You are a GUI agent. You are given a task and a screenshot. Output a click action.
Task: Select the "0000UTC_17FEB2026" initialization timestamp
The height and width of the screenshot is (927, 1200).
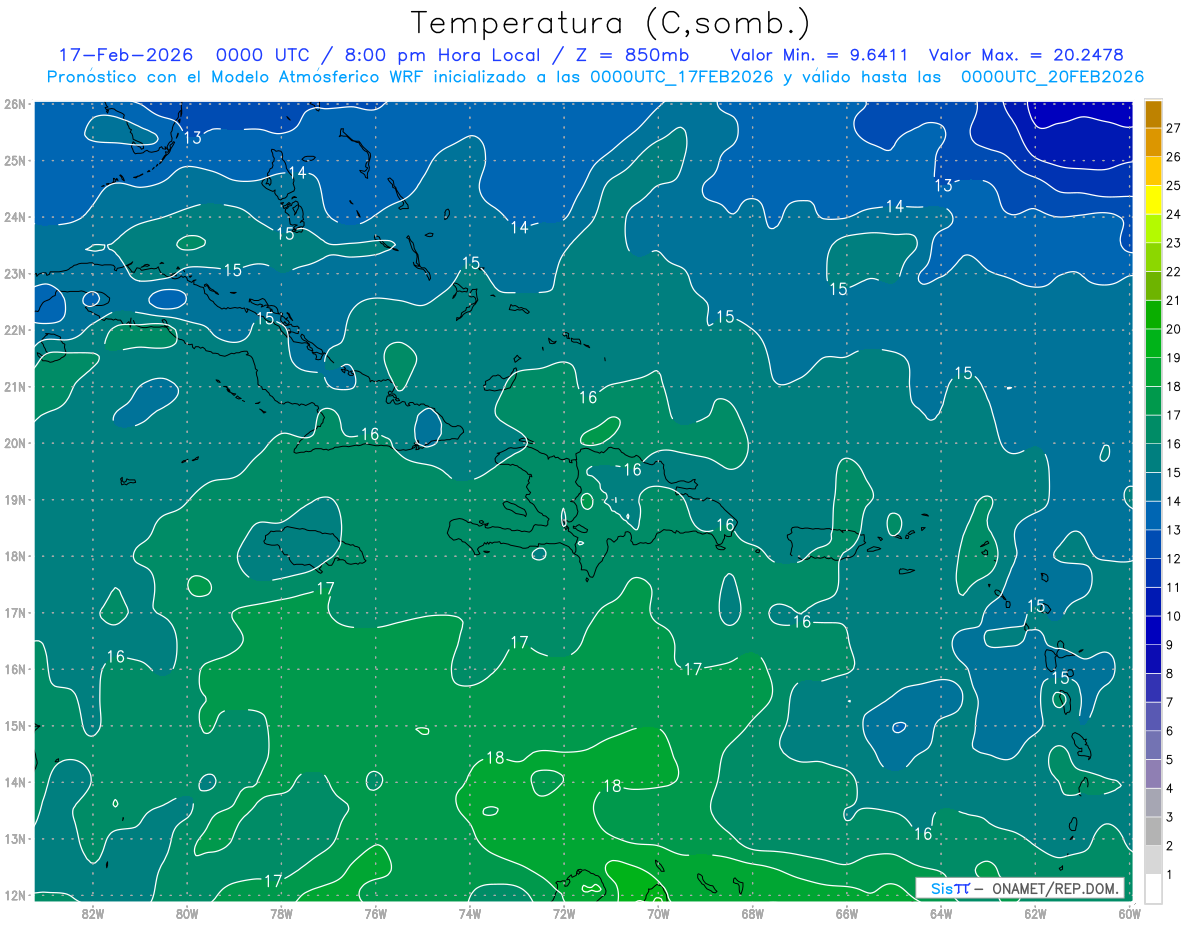(x=681, y=77)
